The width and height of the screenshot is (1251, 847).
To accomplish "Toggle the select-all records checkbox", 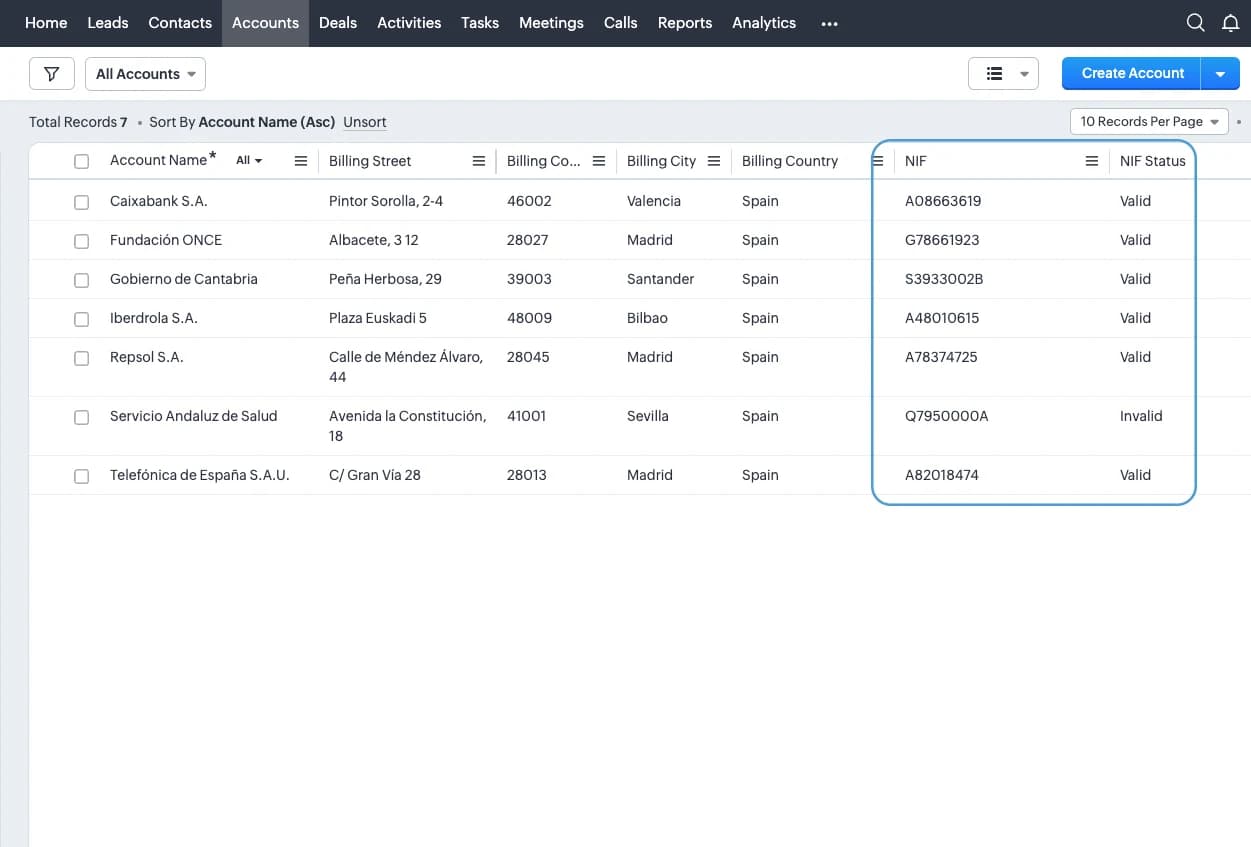I will [x=82, y=161].
